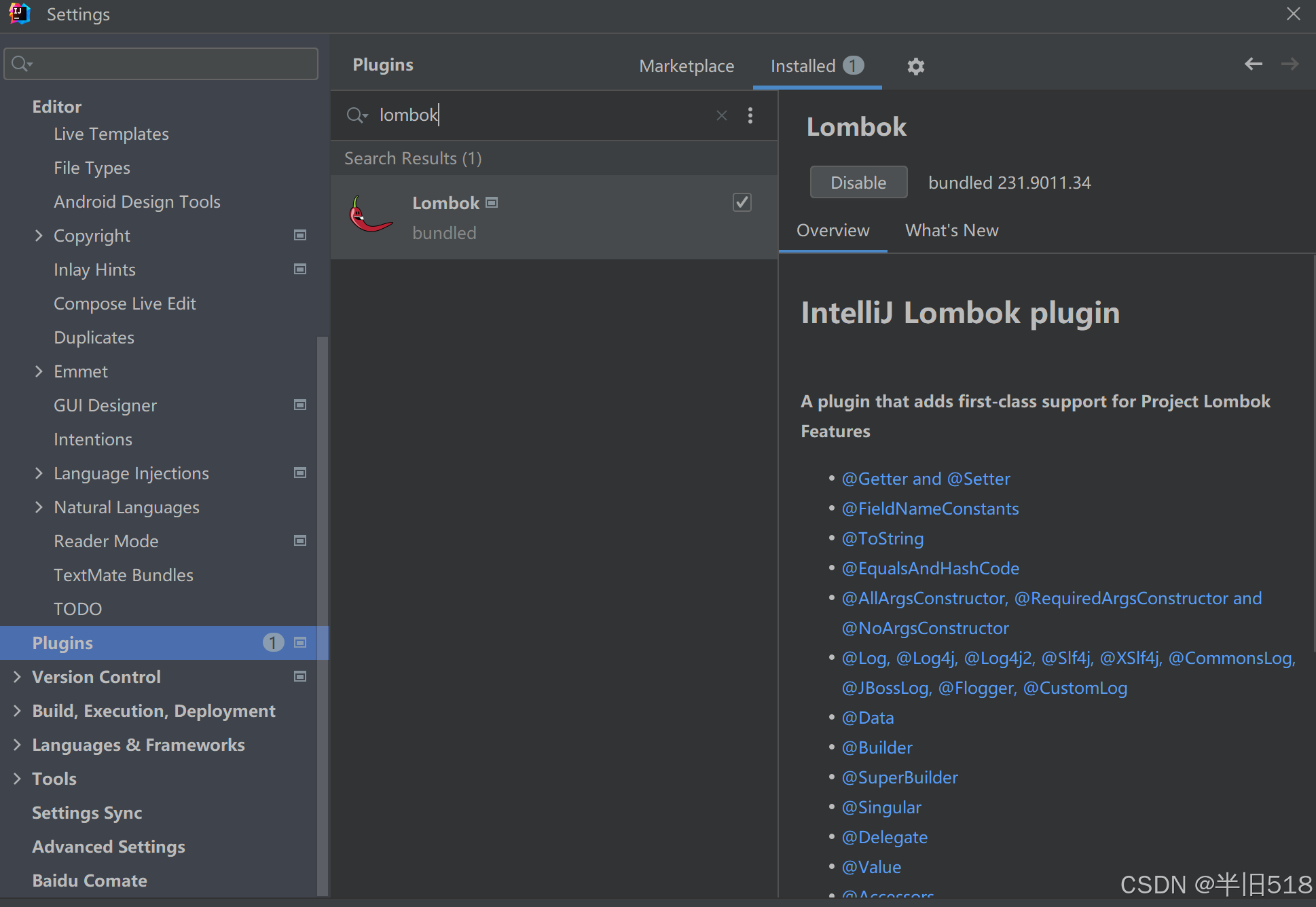Viewport: 1316px width, 907px height.
Task: Click project-level icon next to Language Injections
Action: point(300,473)
